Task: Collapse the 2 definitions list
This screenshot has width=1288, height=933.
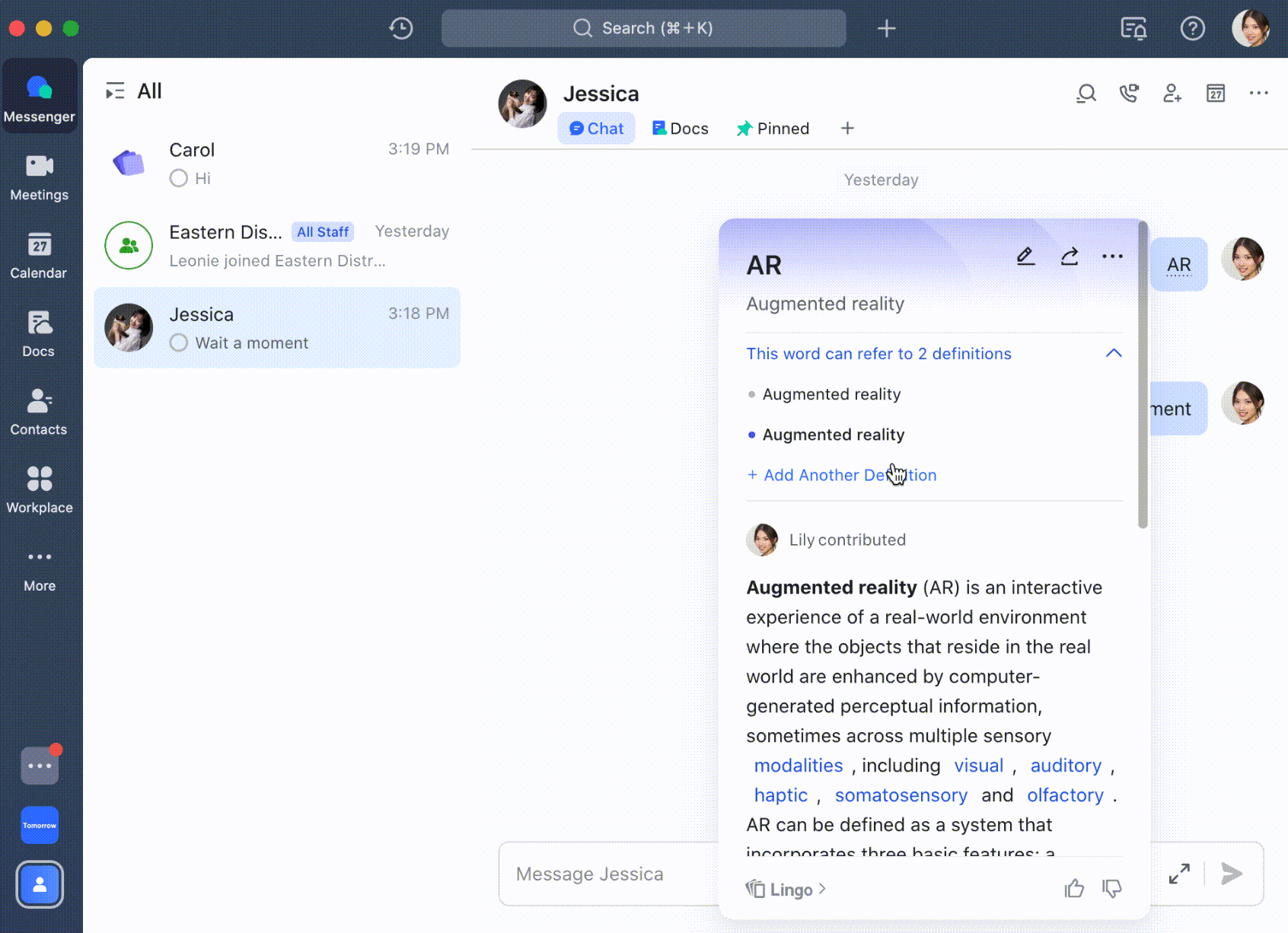Action: pos(1113,353)
